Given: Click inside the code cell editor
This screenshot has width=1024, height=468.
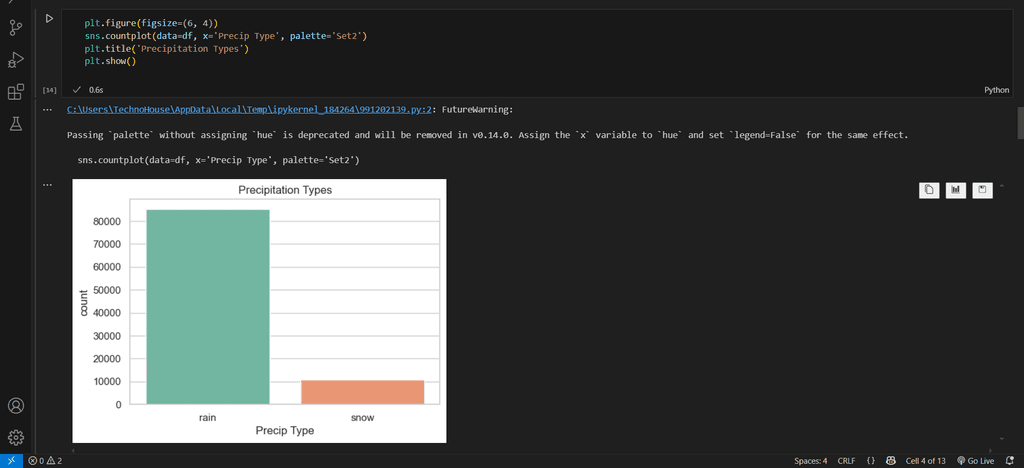Looking at the screenshot, I should click(x=536, y=42).
